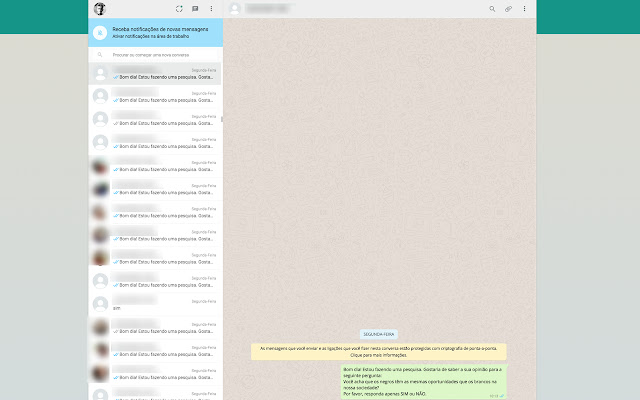Click the green sent survey message bubble
Image resolution: width=640 pixels, height=400 pixels.
click(x=424, y=382)
